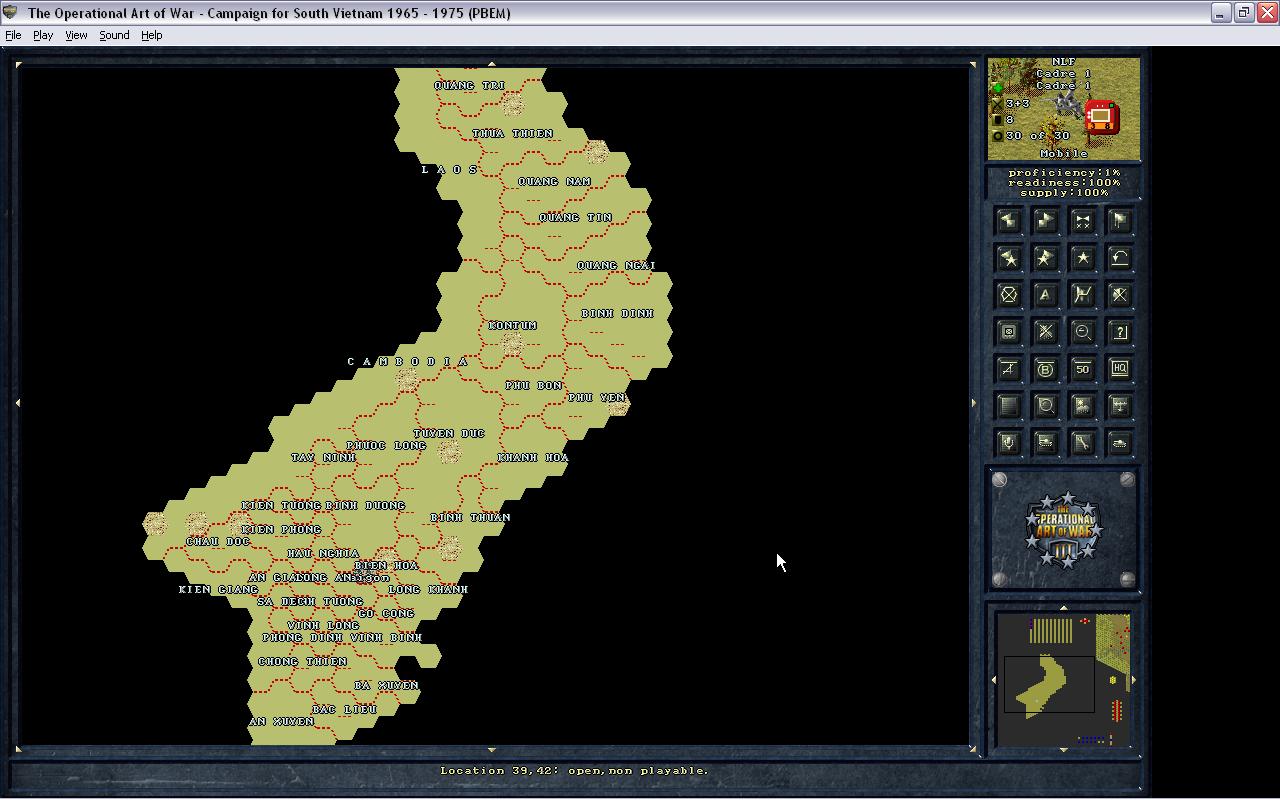Open the Help menu
The width and height of the screenshot is (1280, 800).
(151, 35)
